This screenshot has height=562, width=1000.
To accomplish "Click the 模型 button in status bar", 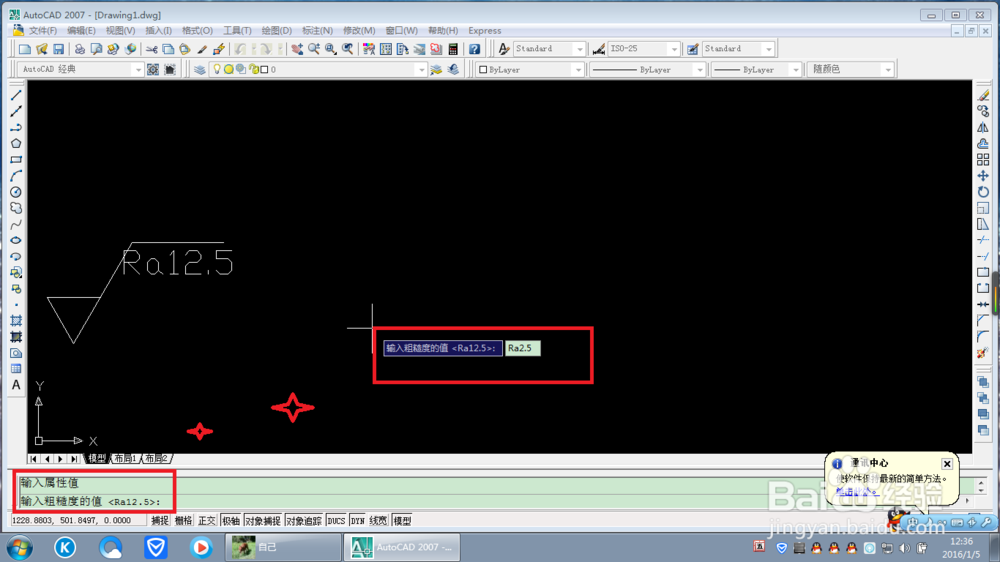I will [x=402, y=521].
